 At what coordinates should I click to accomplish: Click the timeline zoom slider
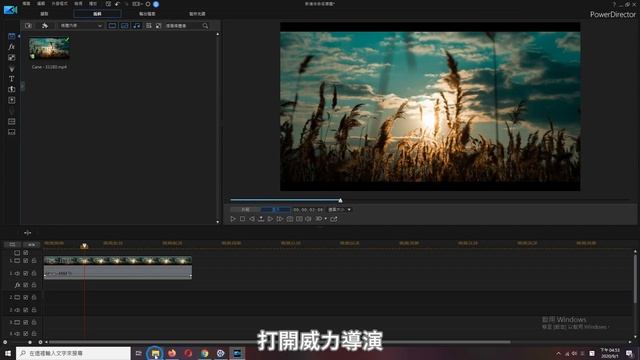(30, 342)
